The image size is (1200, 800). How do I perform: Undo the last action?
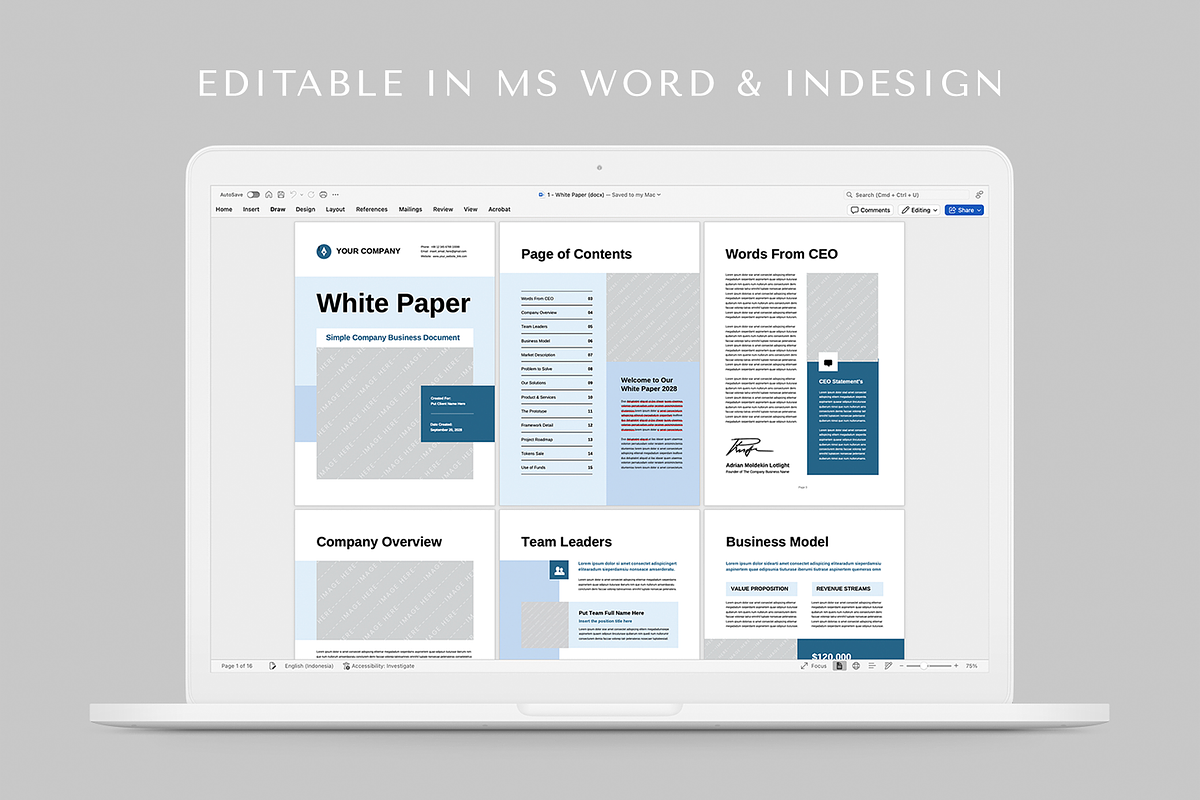293,195
